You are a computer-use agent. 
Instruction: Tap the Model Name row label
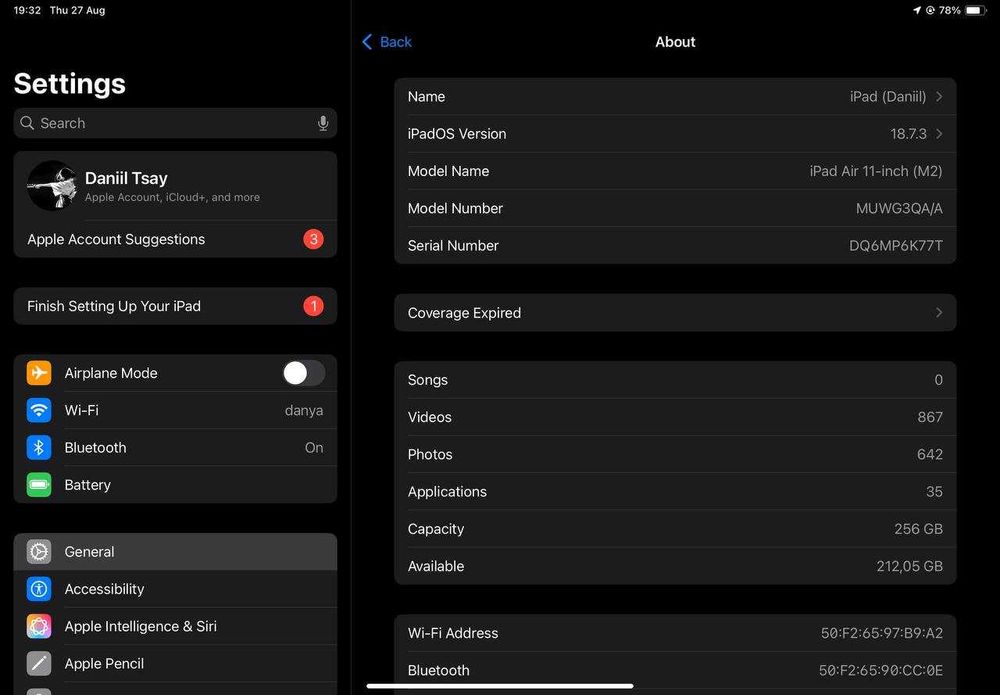[x=448, y=171]
